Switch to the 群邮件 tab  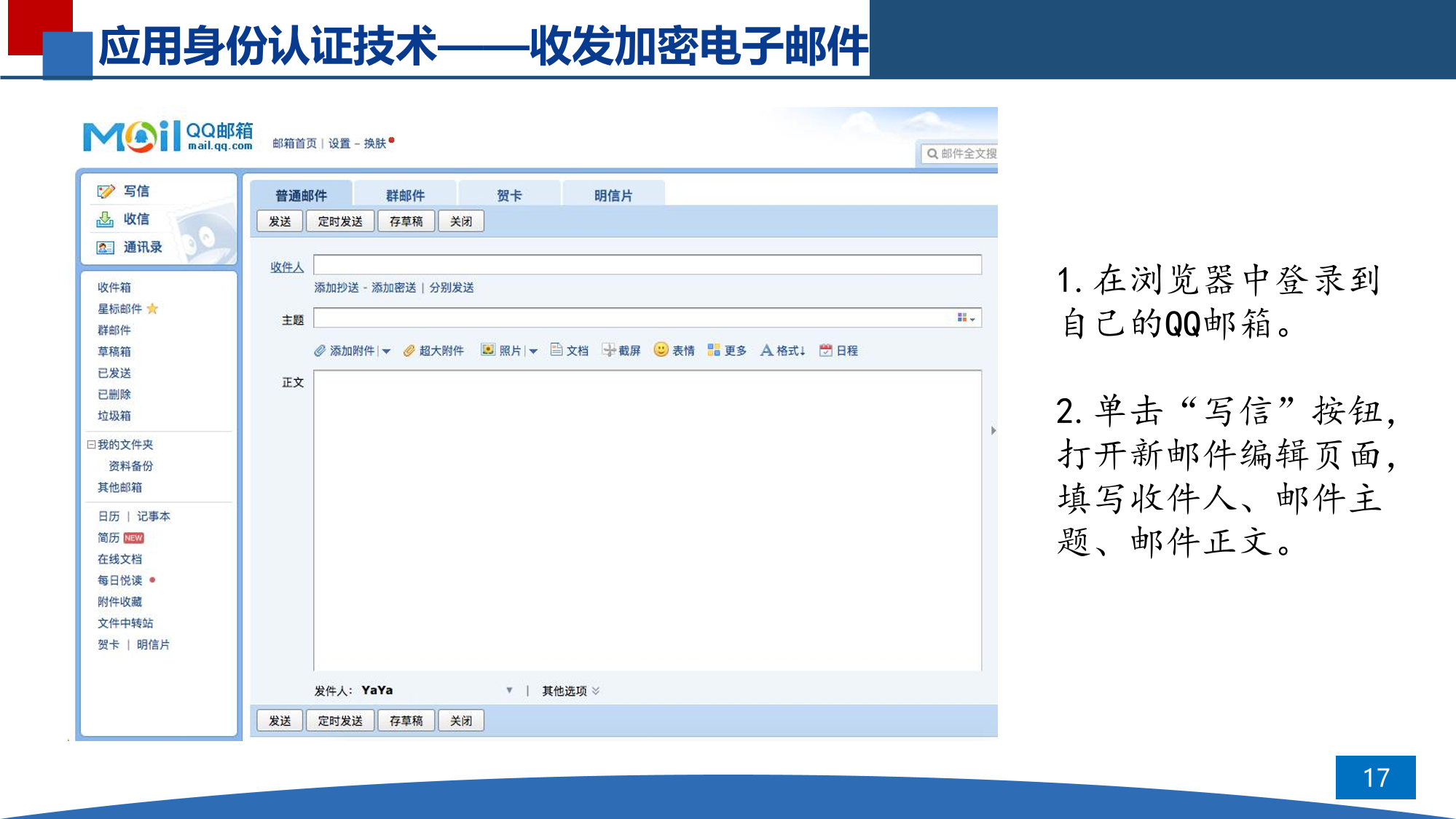pyautogui.click(x=405, y=195)
